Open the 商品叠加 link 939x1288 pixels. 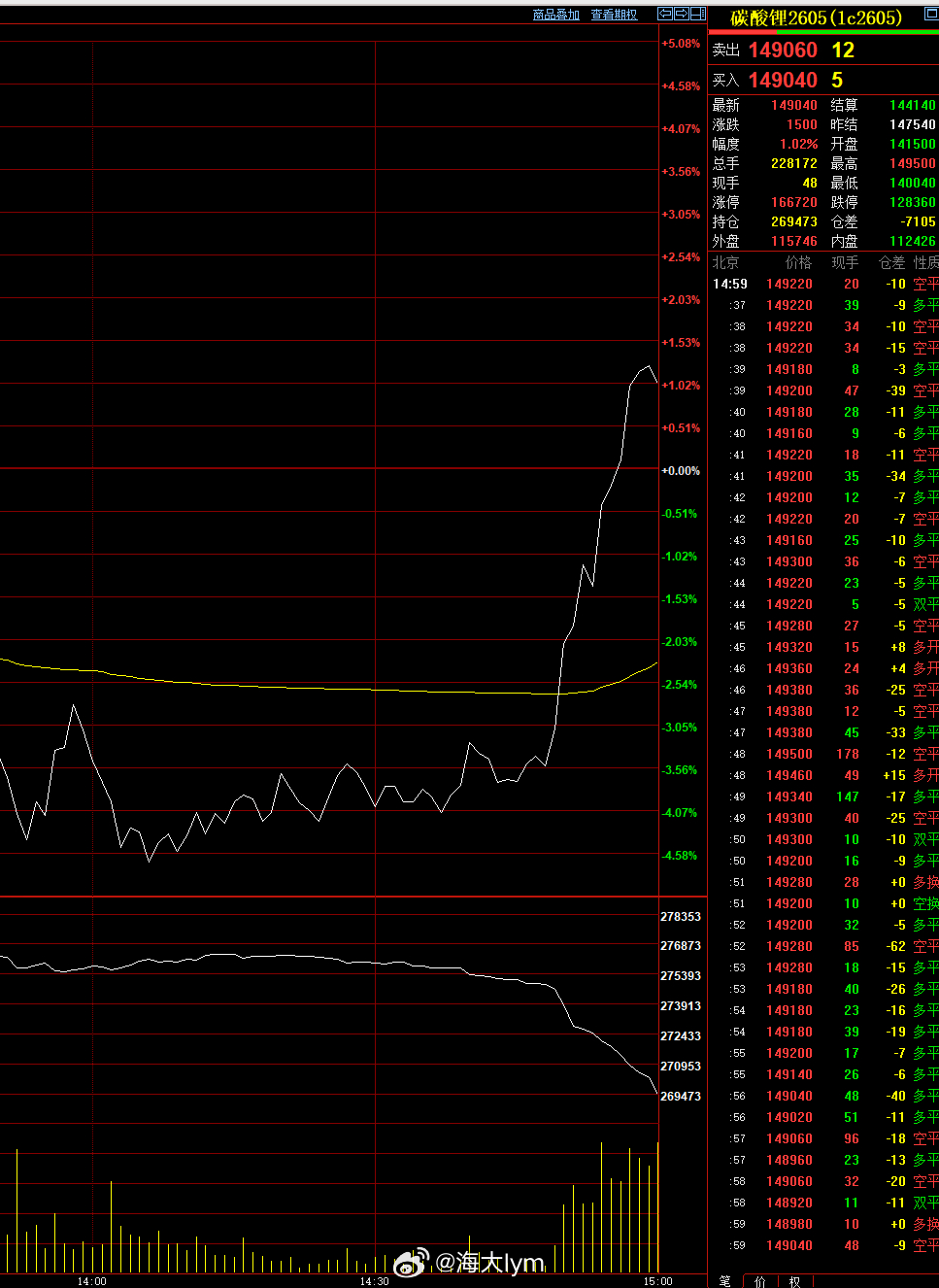[556, 15]
